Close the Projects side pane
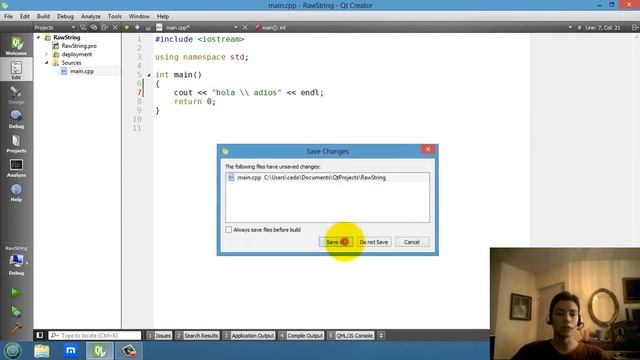The width and height of the screenshot is (640, 360). pos(115,27)
